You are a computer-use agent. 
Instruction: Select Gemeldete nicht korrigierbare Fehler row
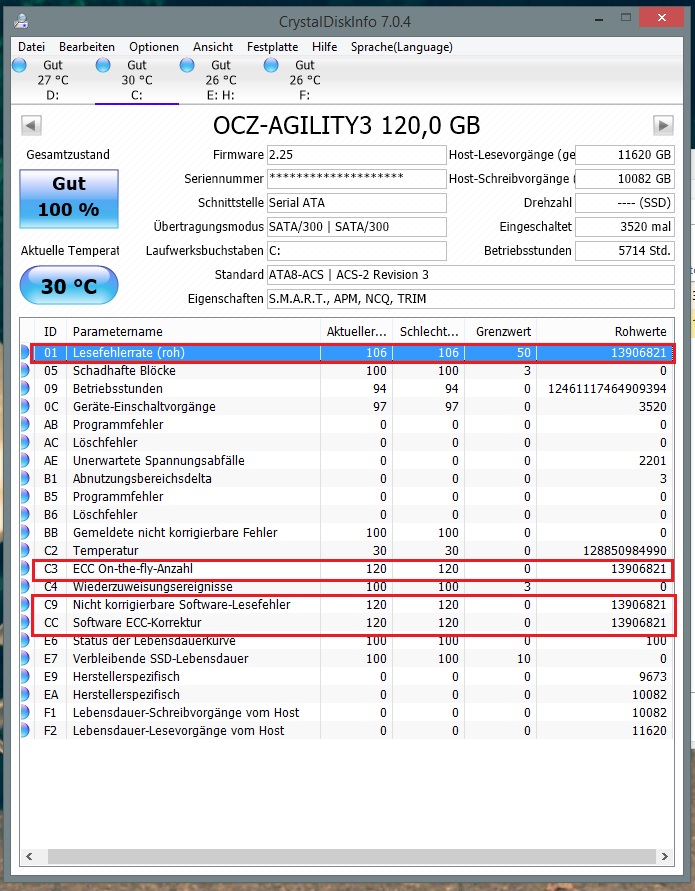(347, 532)
